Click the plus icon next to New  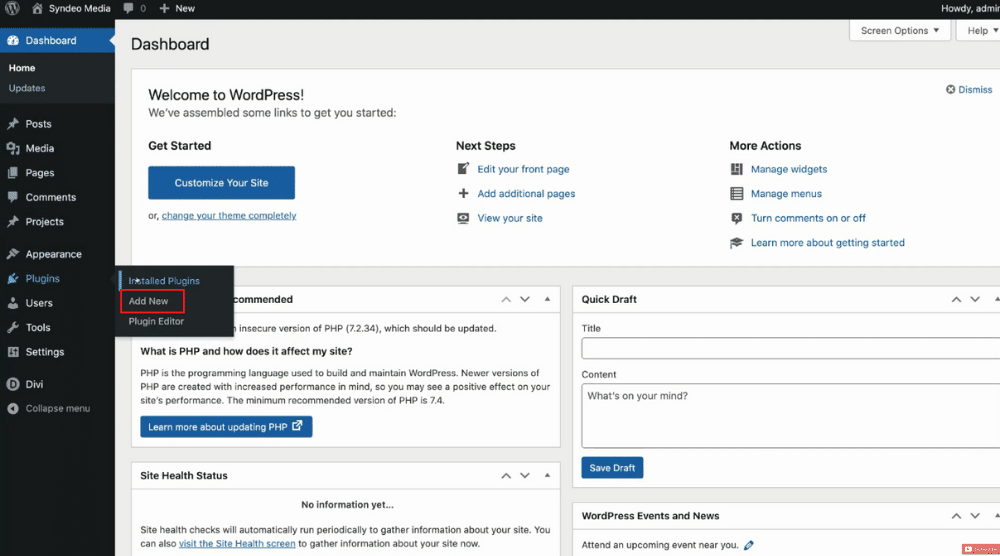[165, 8]
